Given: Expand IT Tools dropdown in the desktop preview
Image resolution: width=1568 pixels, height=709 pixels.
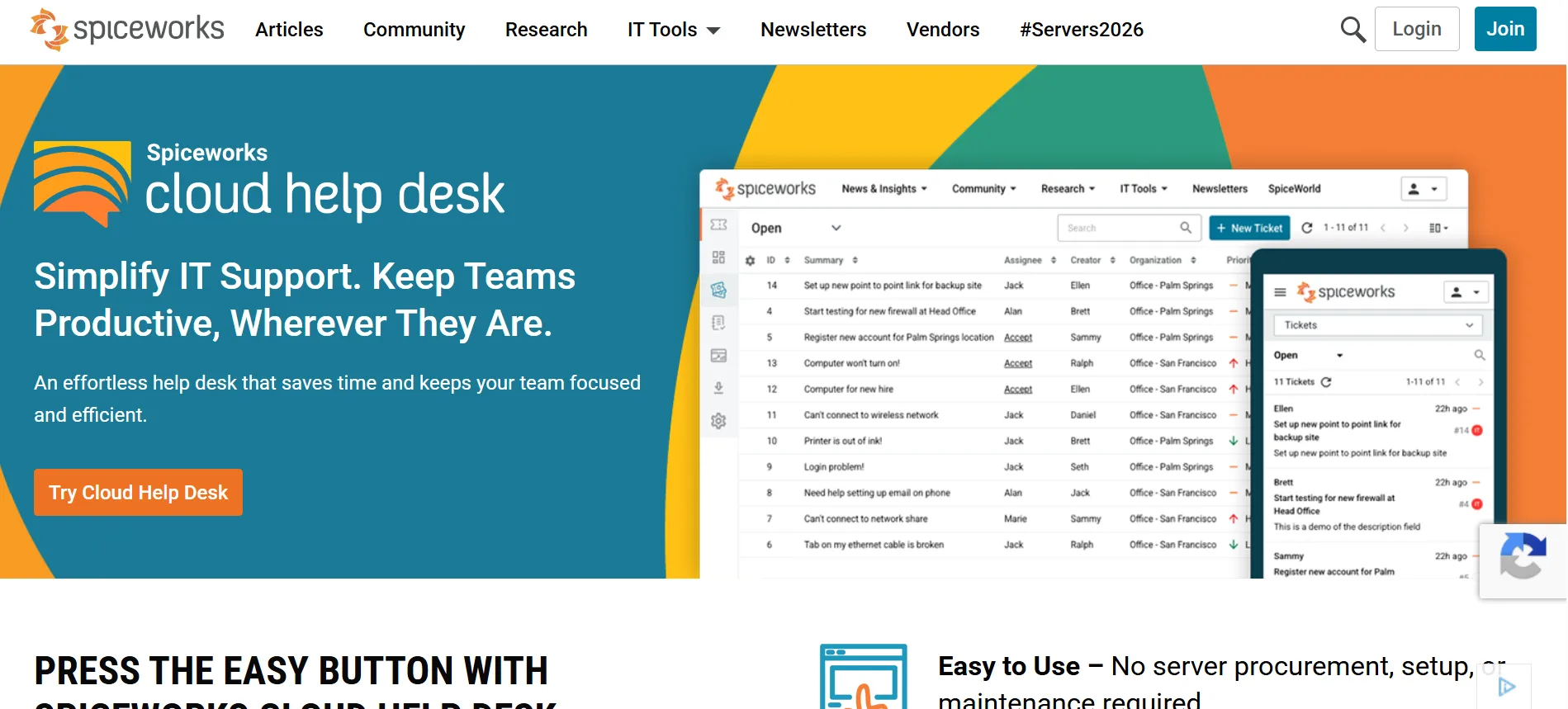Looking at the screenshot, I should tap(1144, 189).
